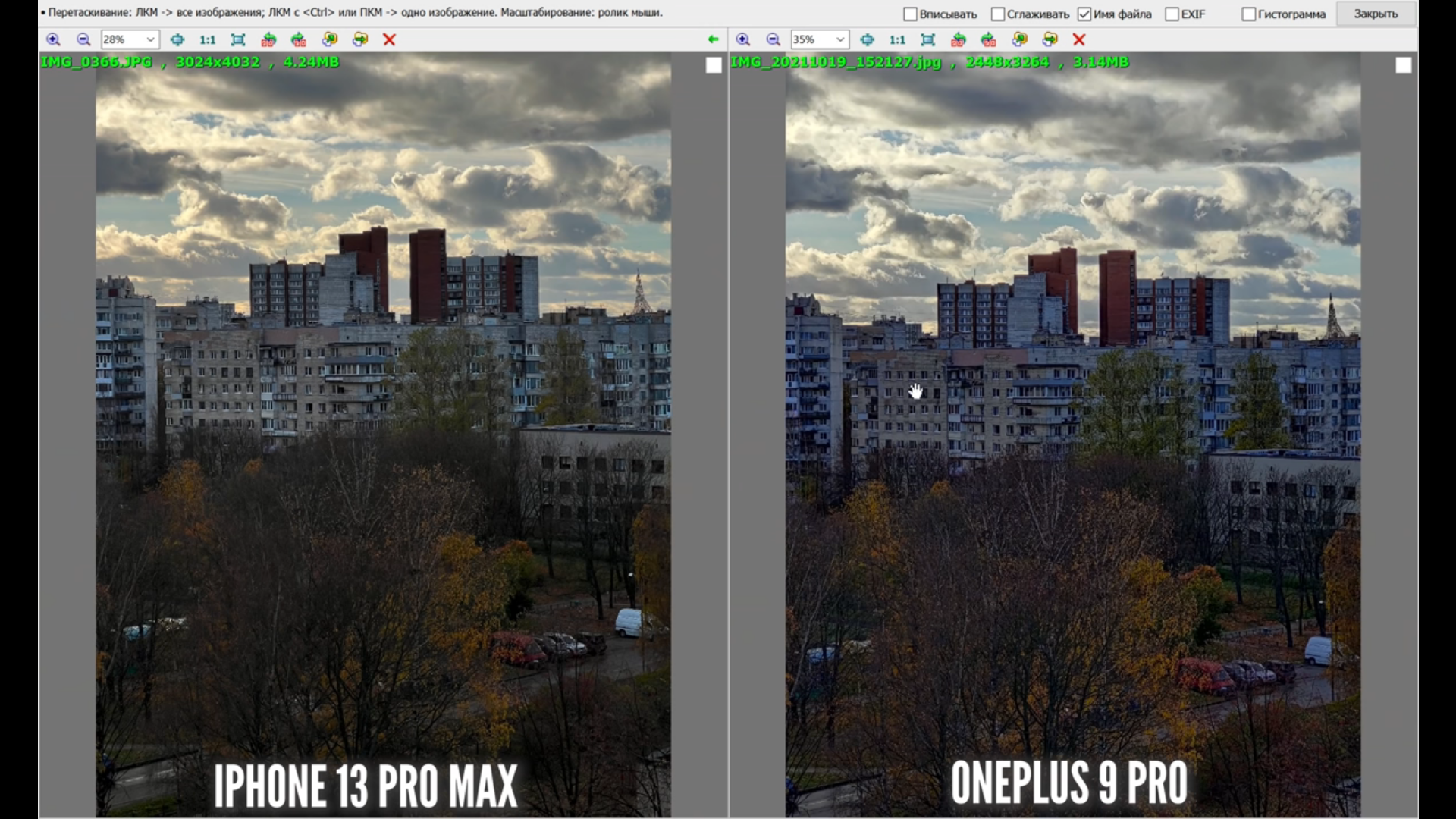Image resolution: width=1456 pixels, height=819 pixels.
Task: Move left image to folder
Action: (x=360, y=39)
